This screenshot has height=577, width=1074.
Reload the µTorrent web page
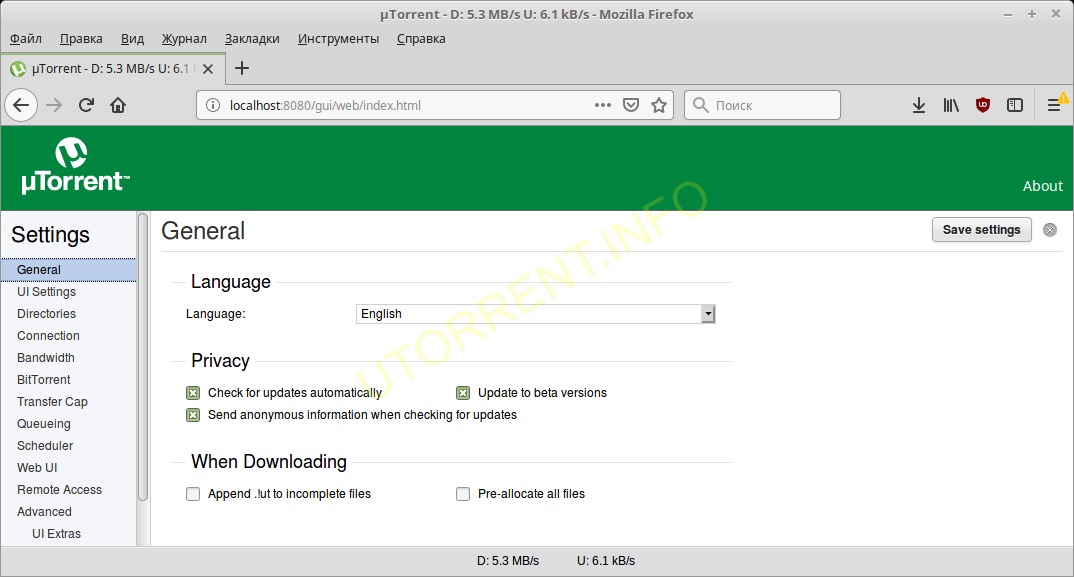[86, 105]
